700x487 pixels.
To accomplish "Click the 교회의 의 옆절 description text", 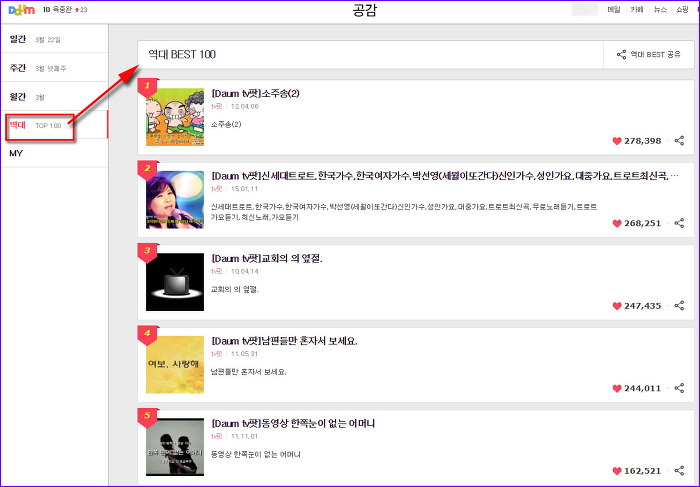I will tap(234, 289).
